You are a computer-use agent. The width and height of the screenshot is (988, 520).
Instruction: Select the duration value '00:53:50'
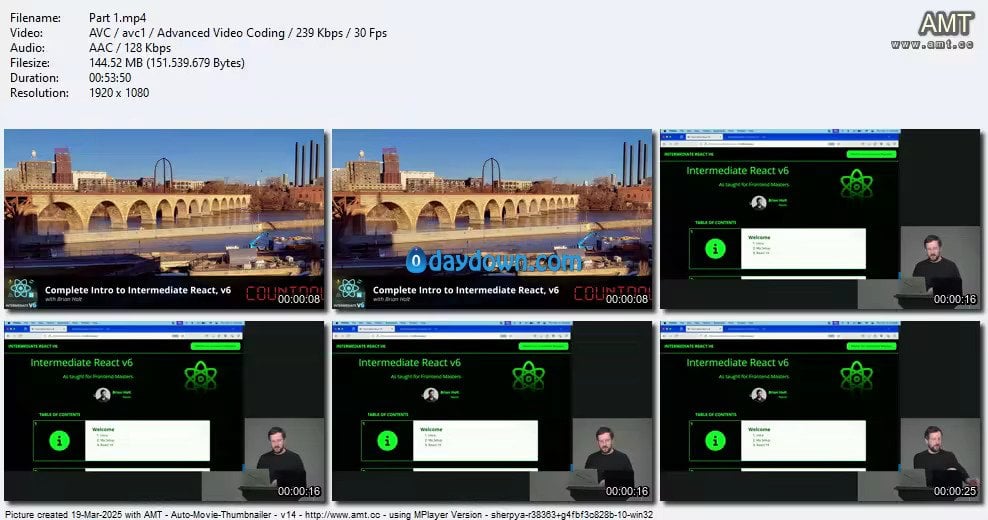point(110,78)
